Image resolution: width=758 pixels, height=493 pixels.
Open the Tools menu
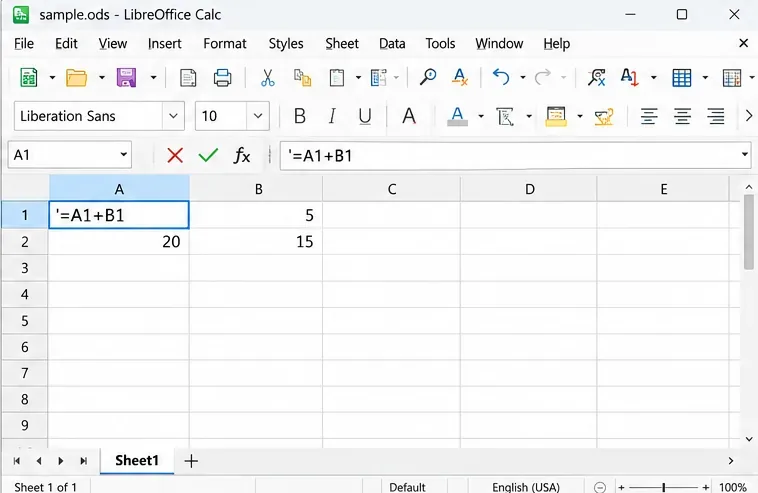coord(440,44)
